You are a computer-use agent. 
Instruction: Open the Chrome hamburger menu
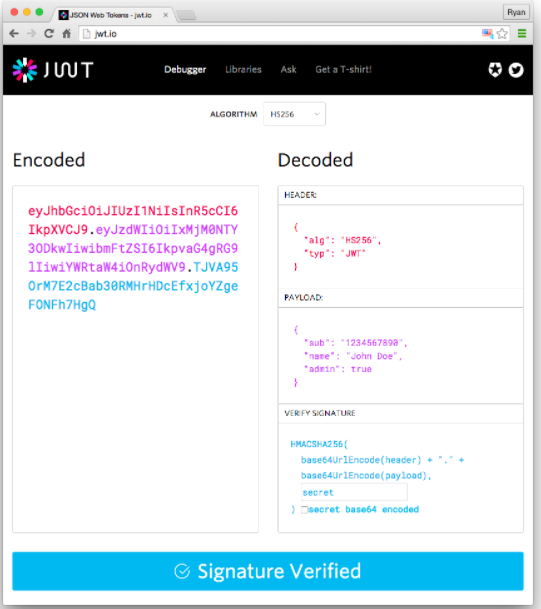pyautogui.click(x=522, y=34)
